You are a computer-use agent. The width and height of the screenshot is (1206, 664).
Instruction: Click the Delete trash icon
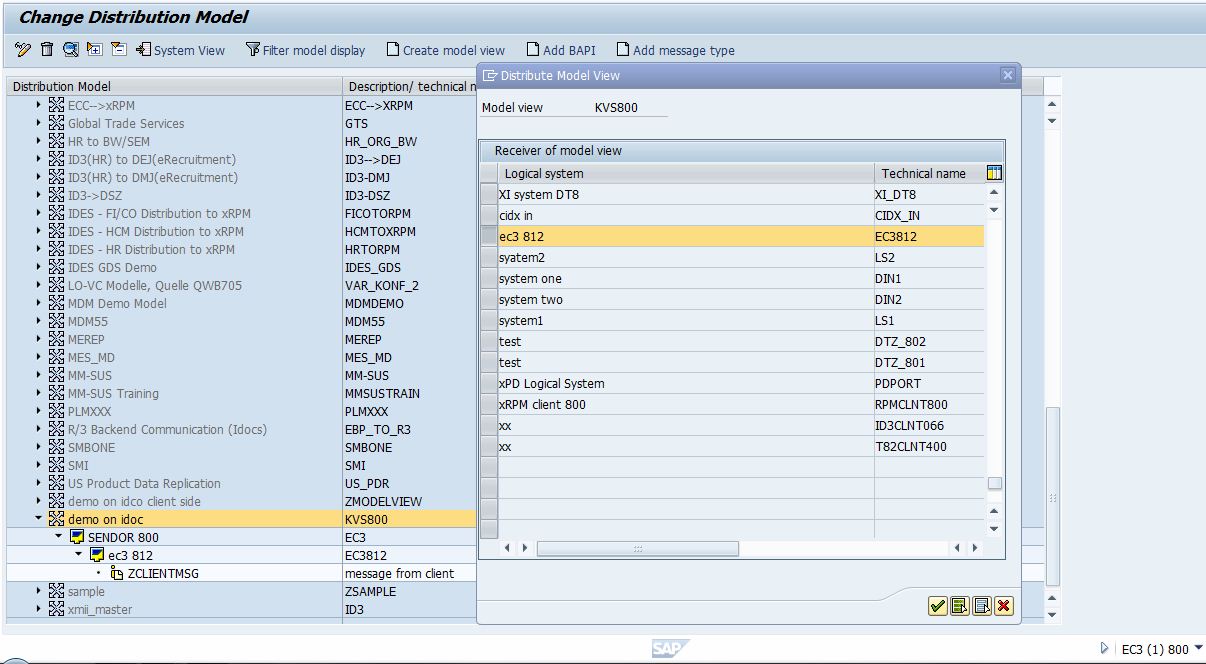click(x=46, y=49)
